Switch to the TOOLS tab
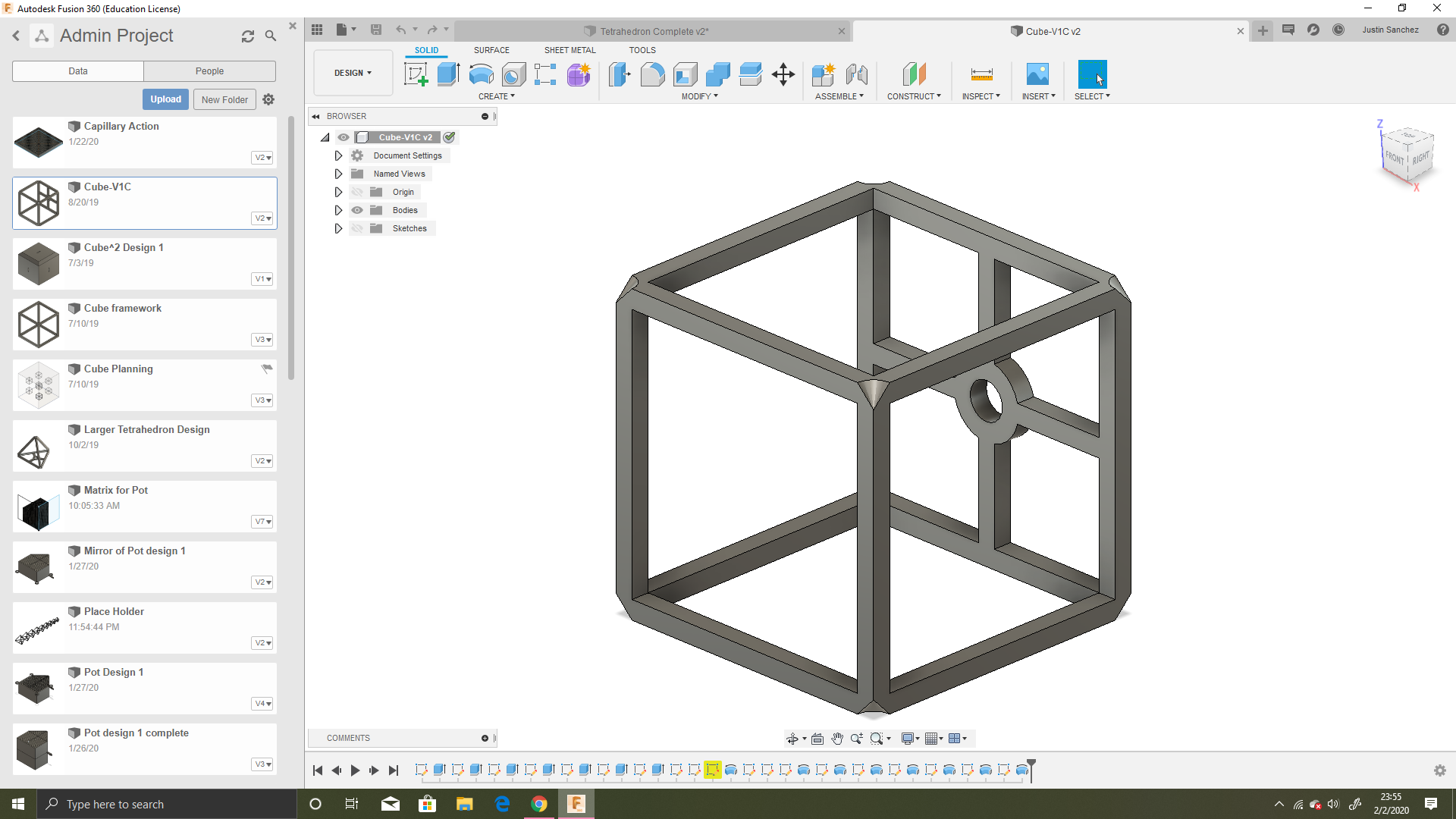Screen dimensions: 1456x819 pos(642,50)
